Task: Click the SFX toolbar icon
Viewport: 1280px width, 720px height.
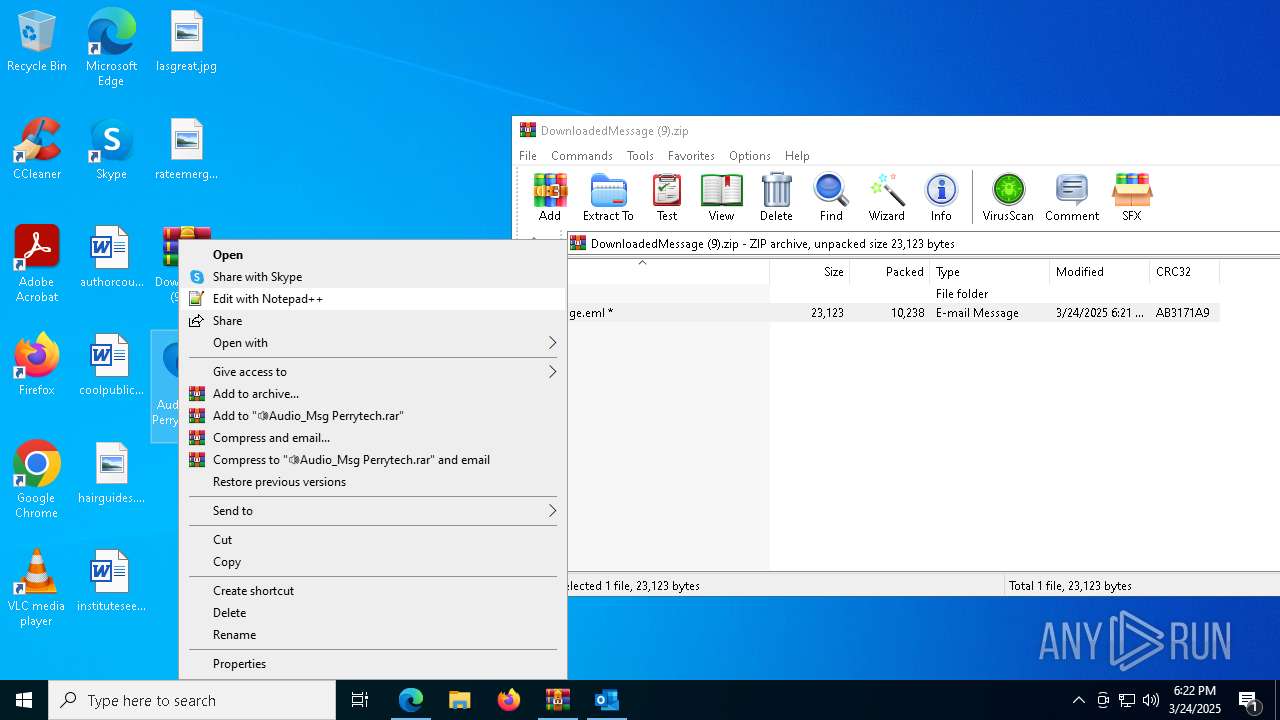Action: 1132,197
